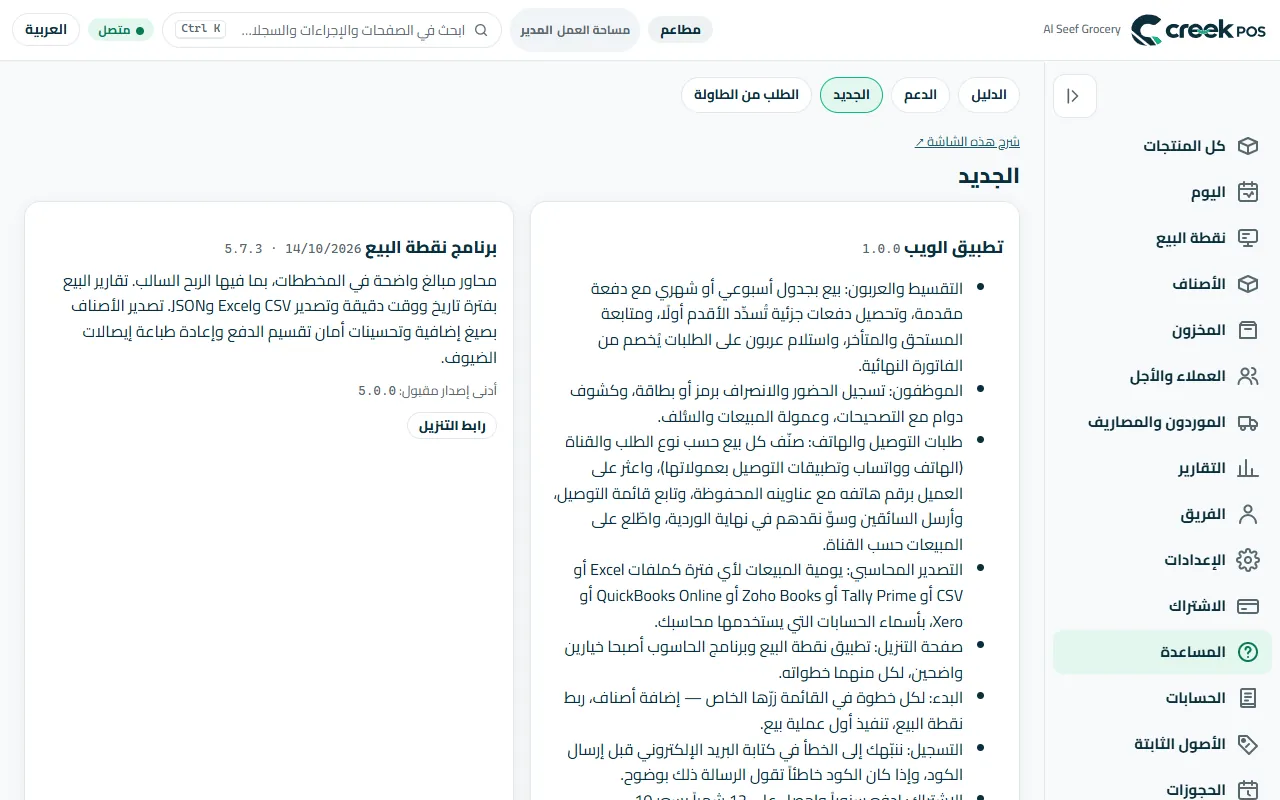1280x800 pixels.
Task: Click the متصل connection status badge
Action: point(121,30)
